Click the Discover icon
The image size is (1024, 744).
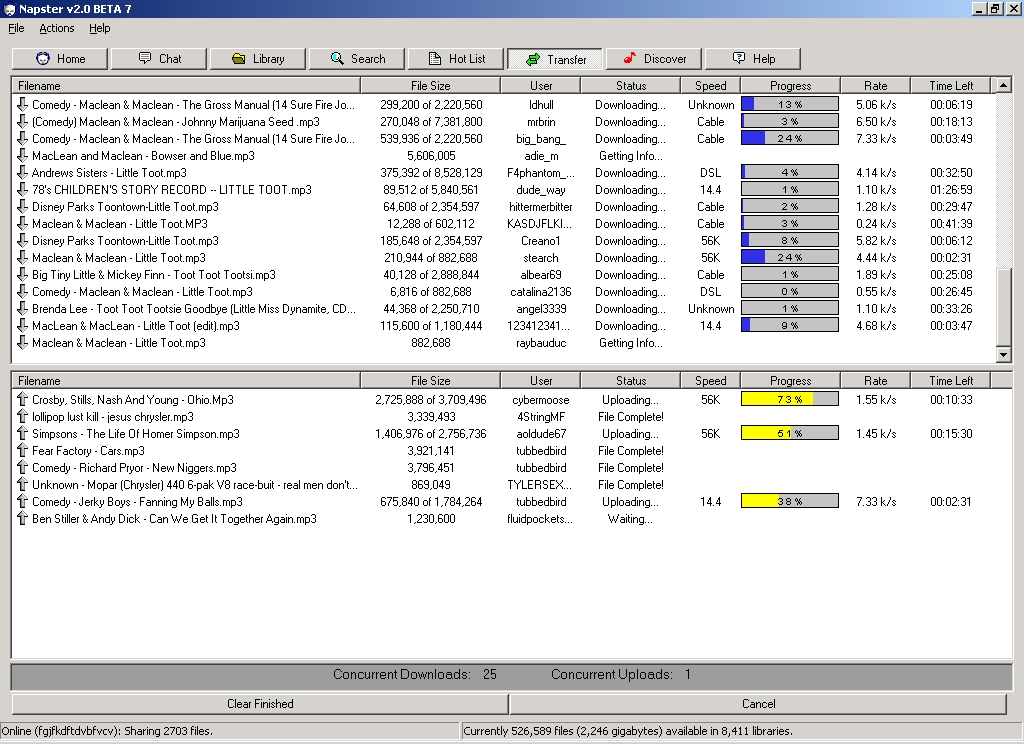[x=628, y=59]
